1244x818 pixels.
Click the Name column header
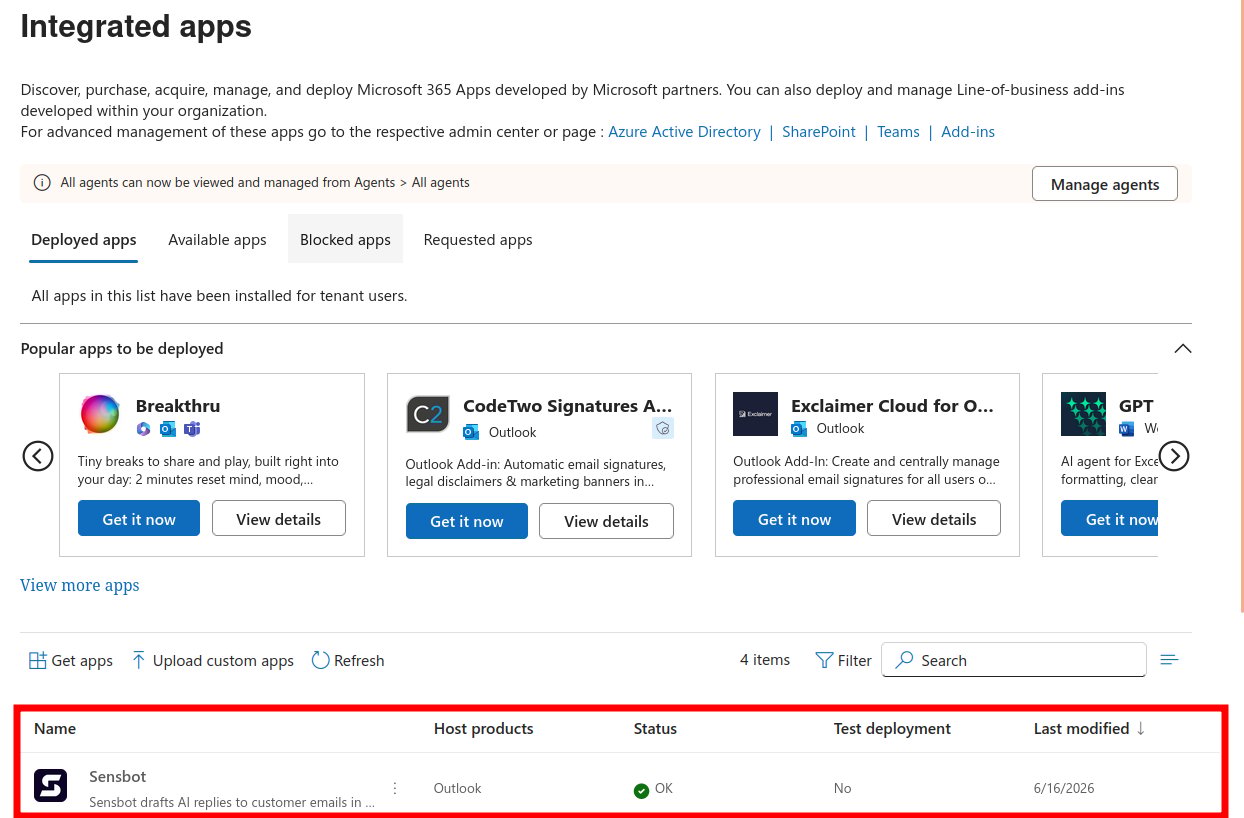click(x=55, y=728)
